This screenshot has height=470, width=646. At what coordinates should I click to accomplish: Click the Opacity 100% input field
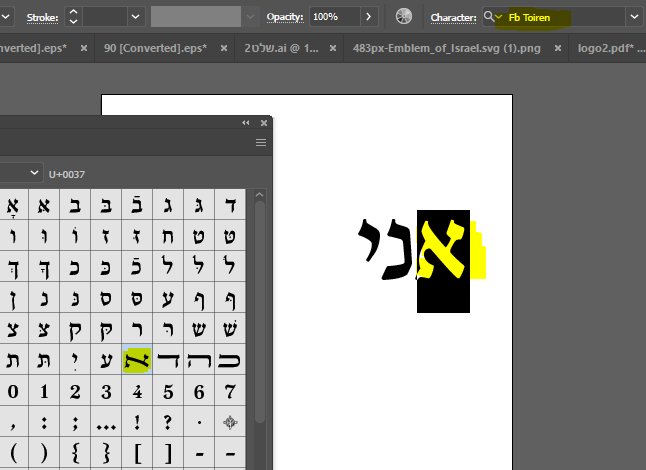coord(335,17)
